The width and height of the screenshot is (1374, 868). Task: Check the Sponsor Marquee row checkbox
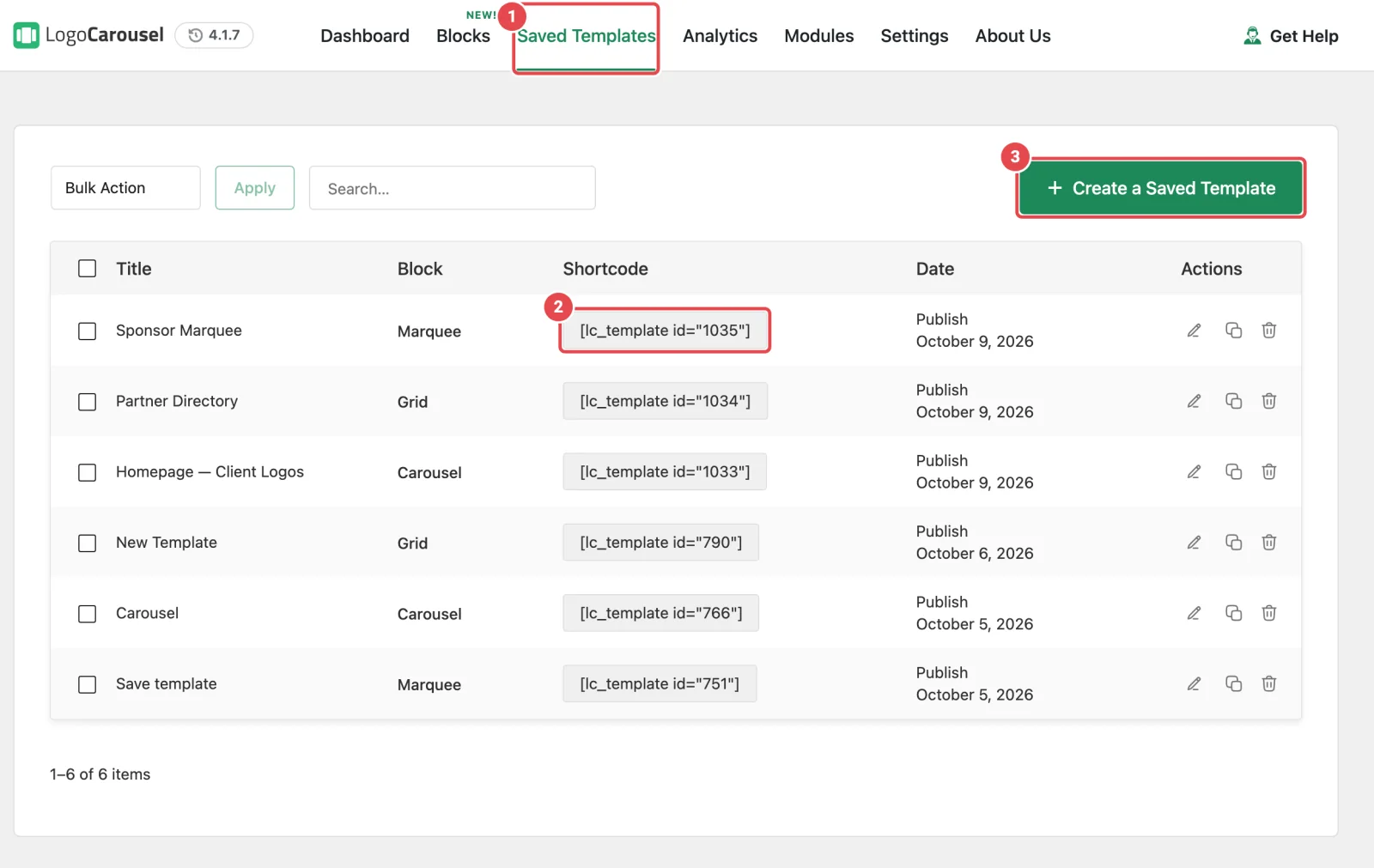coord(87,331)
